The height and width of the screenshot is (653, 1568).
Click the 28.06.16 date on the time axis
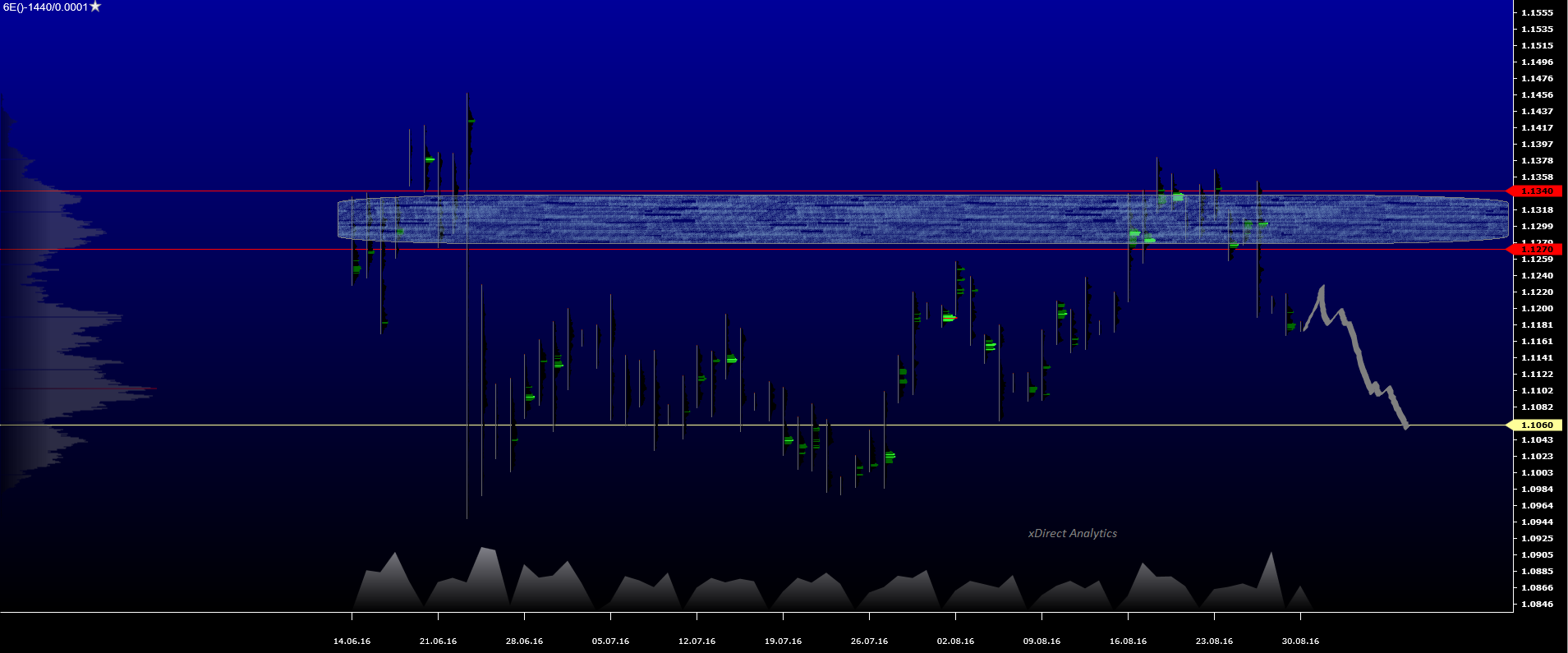click(524, 642)
